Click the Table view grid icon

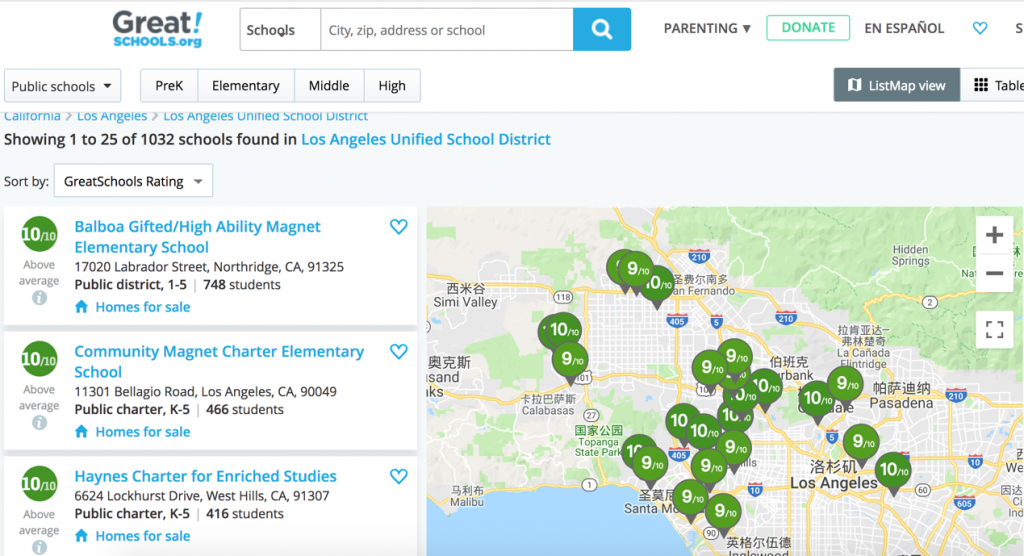[980, 85]
